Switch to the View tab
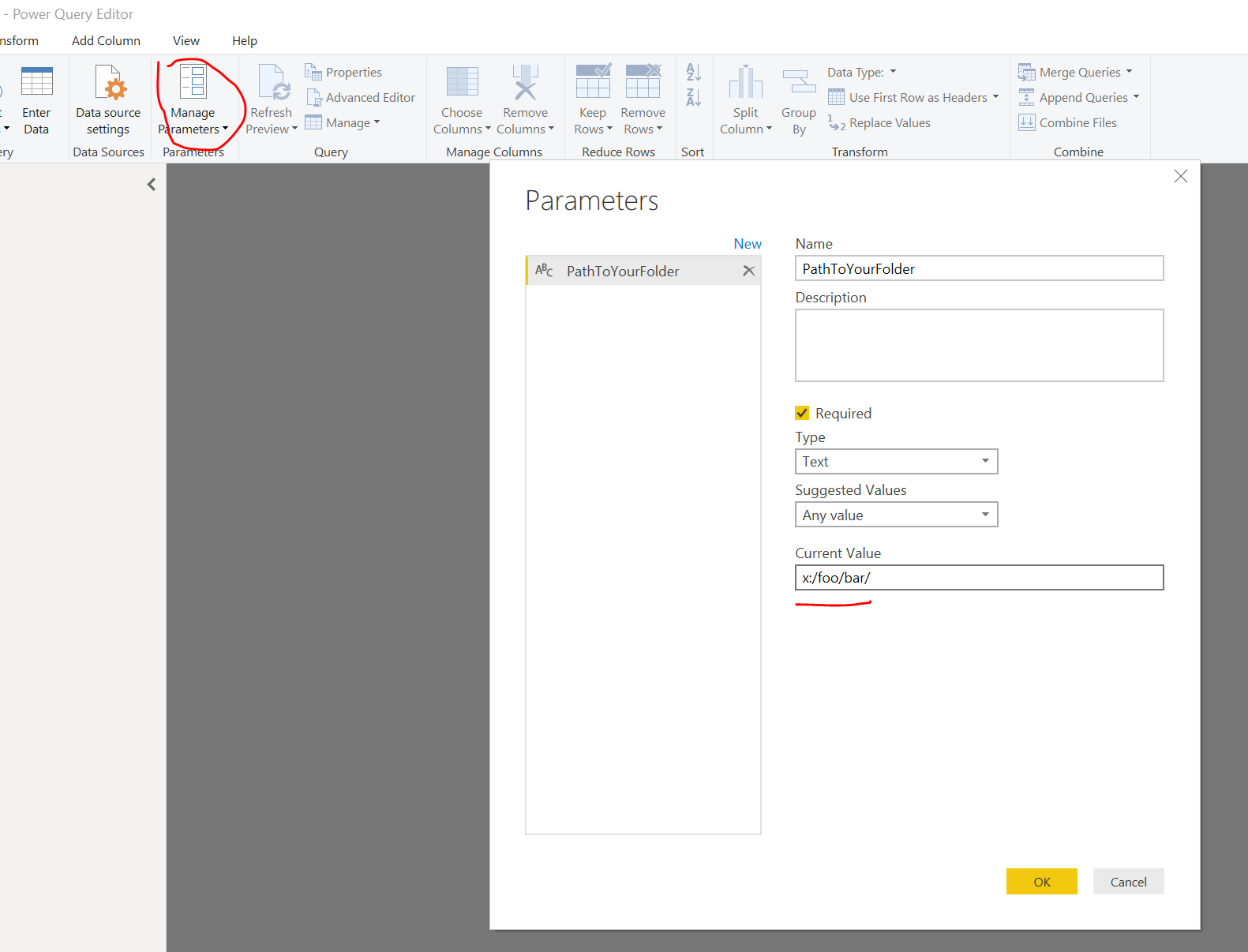 (186, 41)
